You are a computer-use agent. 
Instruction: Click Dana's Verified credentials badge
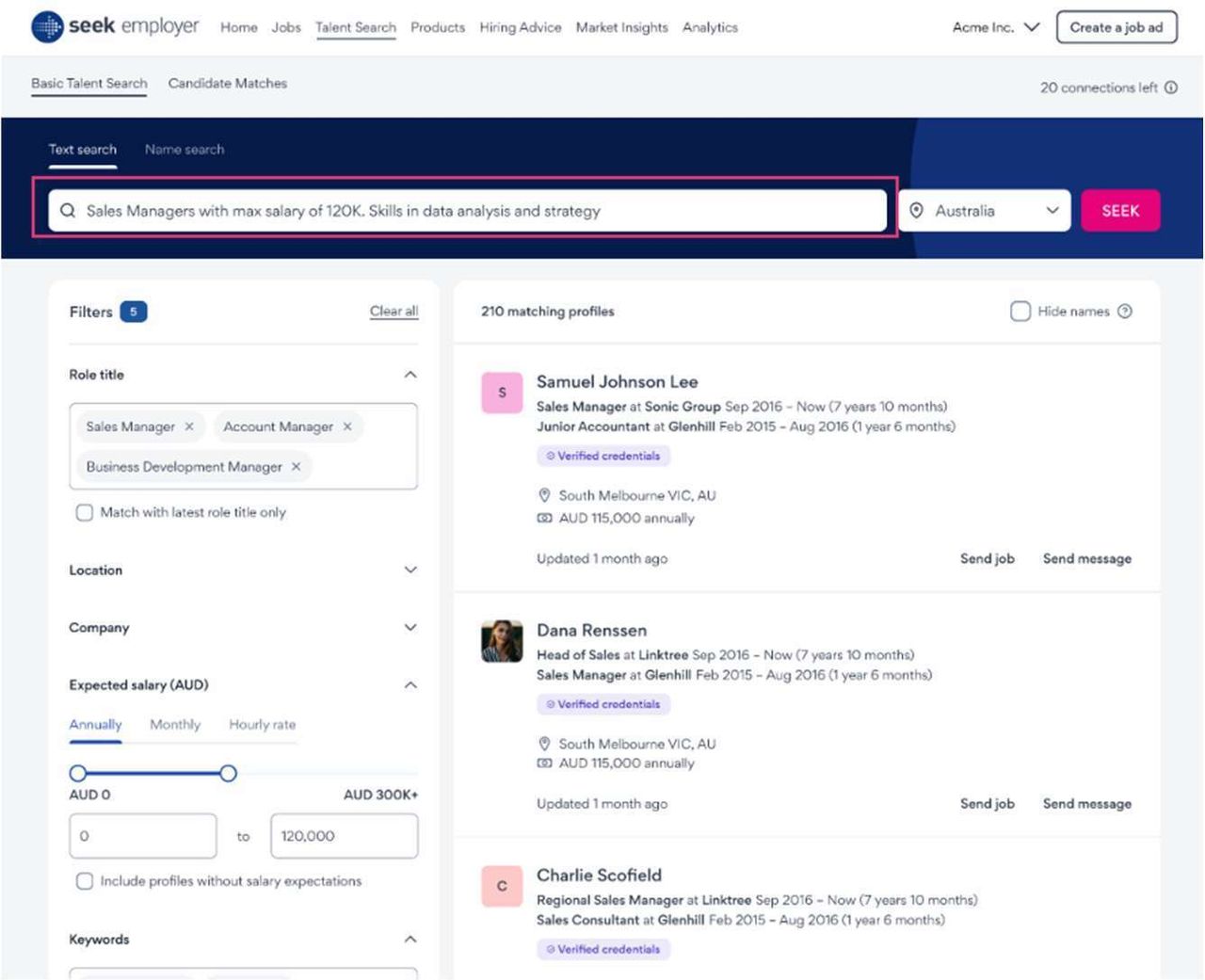pyautogui.click(x=603, y=704)
